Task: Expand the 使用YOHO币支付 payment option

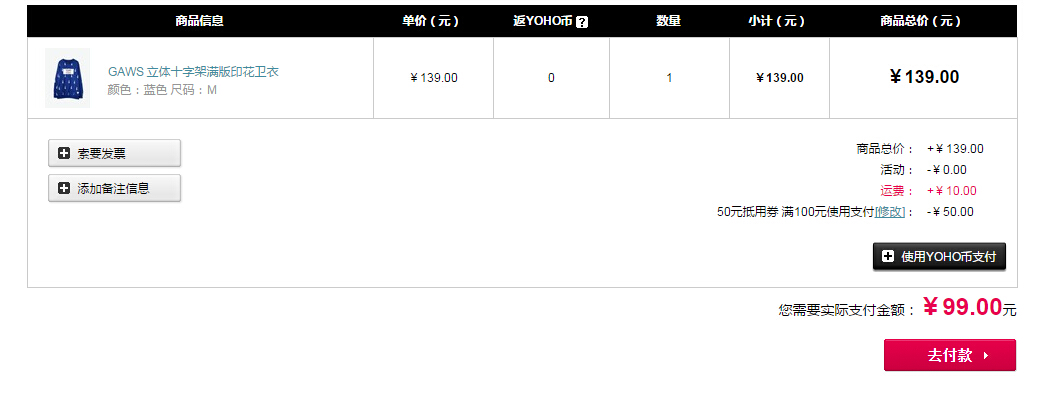Action: pyautogui.click(x=939, y=256)
